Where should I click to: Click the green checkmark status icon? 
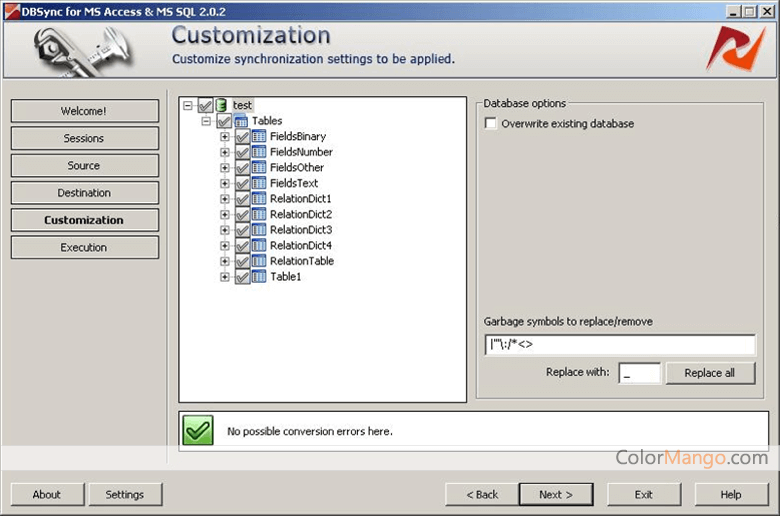click(197, 430)
